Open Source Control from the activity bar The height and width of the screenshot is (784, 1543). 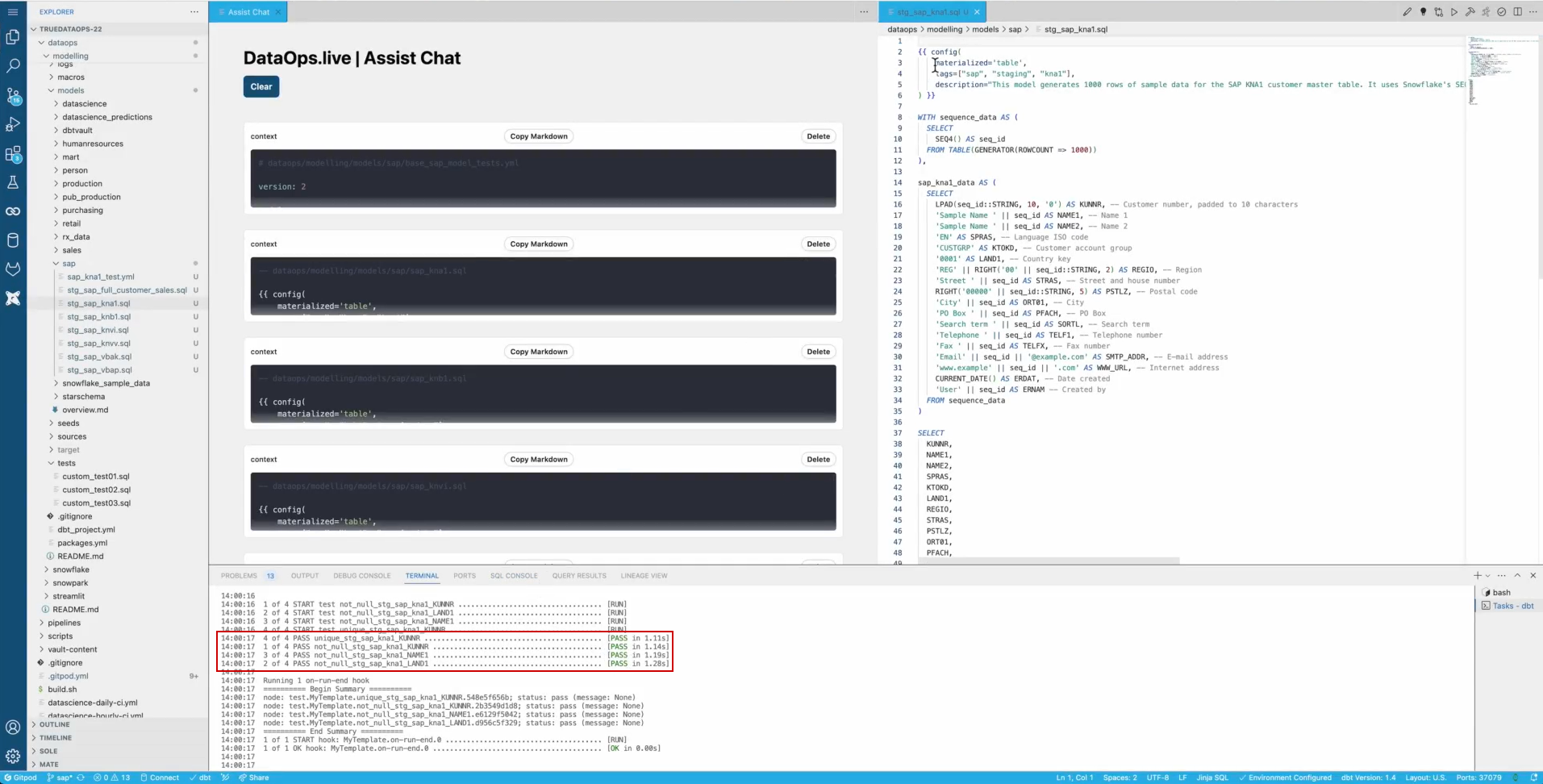point(13,95)
